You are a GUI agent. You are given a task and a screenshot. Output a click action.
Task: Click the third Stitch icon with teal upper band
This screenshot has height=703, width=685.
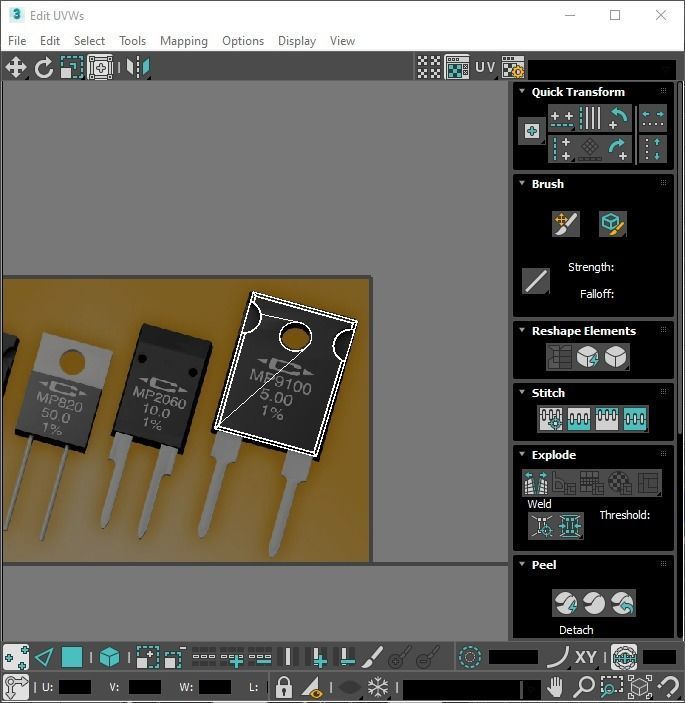[607, 419]
